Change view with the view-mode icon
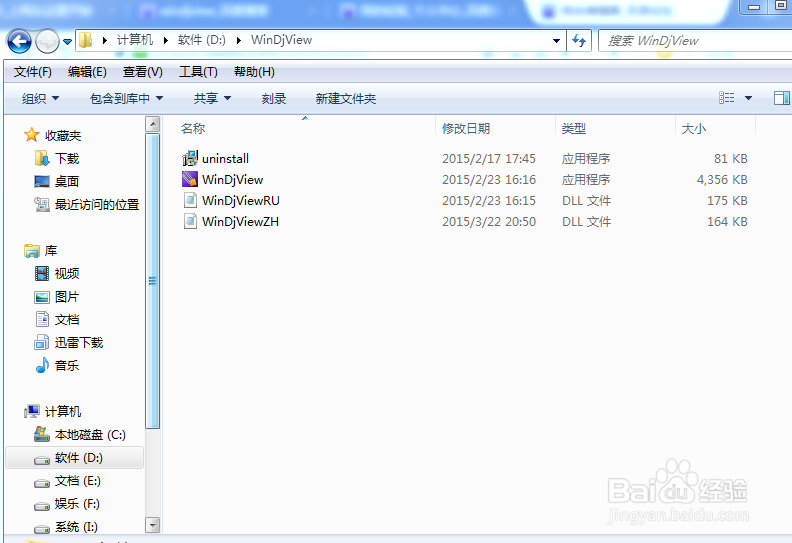The height and width of the screenshot is (543, 792). click(726, 97)
